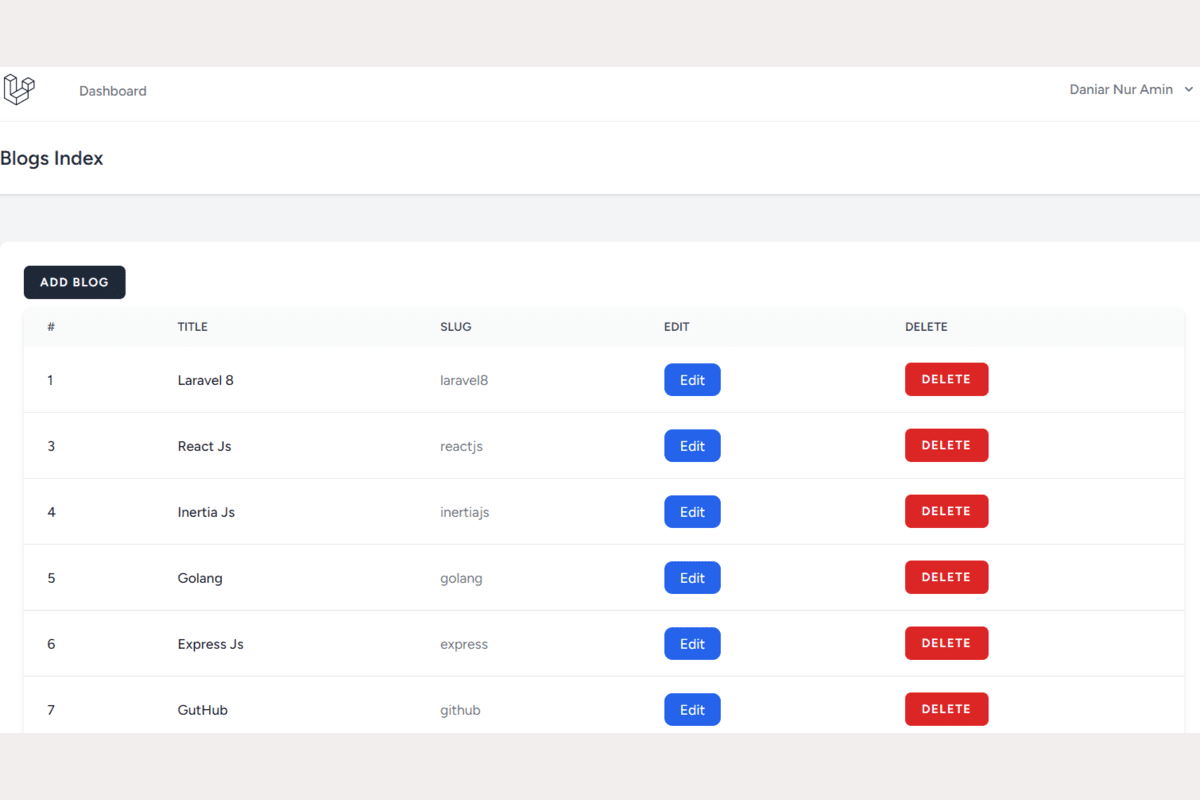Image resolution: width=1200 pixels, height=800 pixels.
Task: Click Edit on the Express Js row
Action: pyautogui.click(x=692, y=644)
